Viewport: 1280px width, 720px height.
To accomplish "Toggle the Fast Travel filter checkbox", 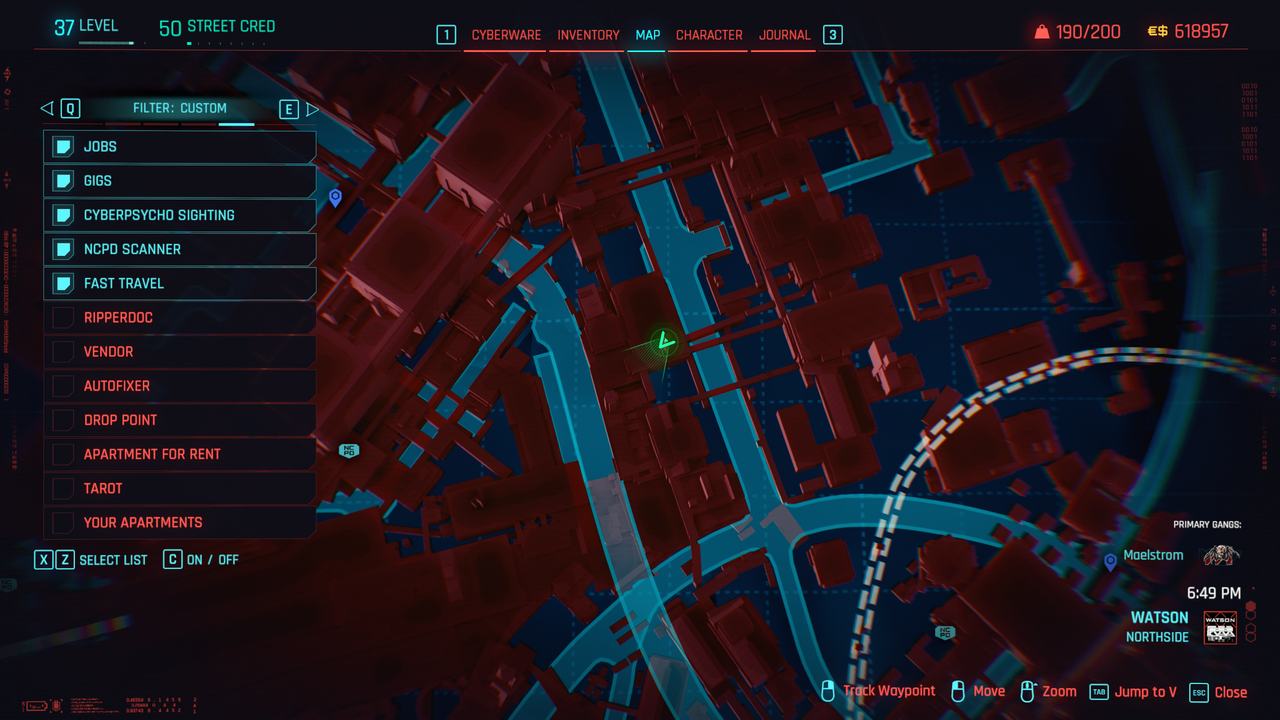I will click(x=63, y=284).
